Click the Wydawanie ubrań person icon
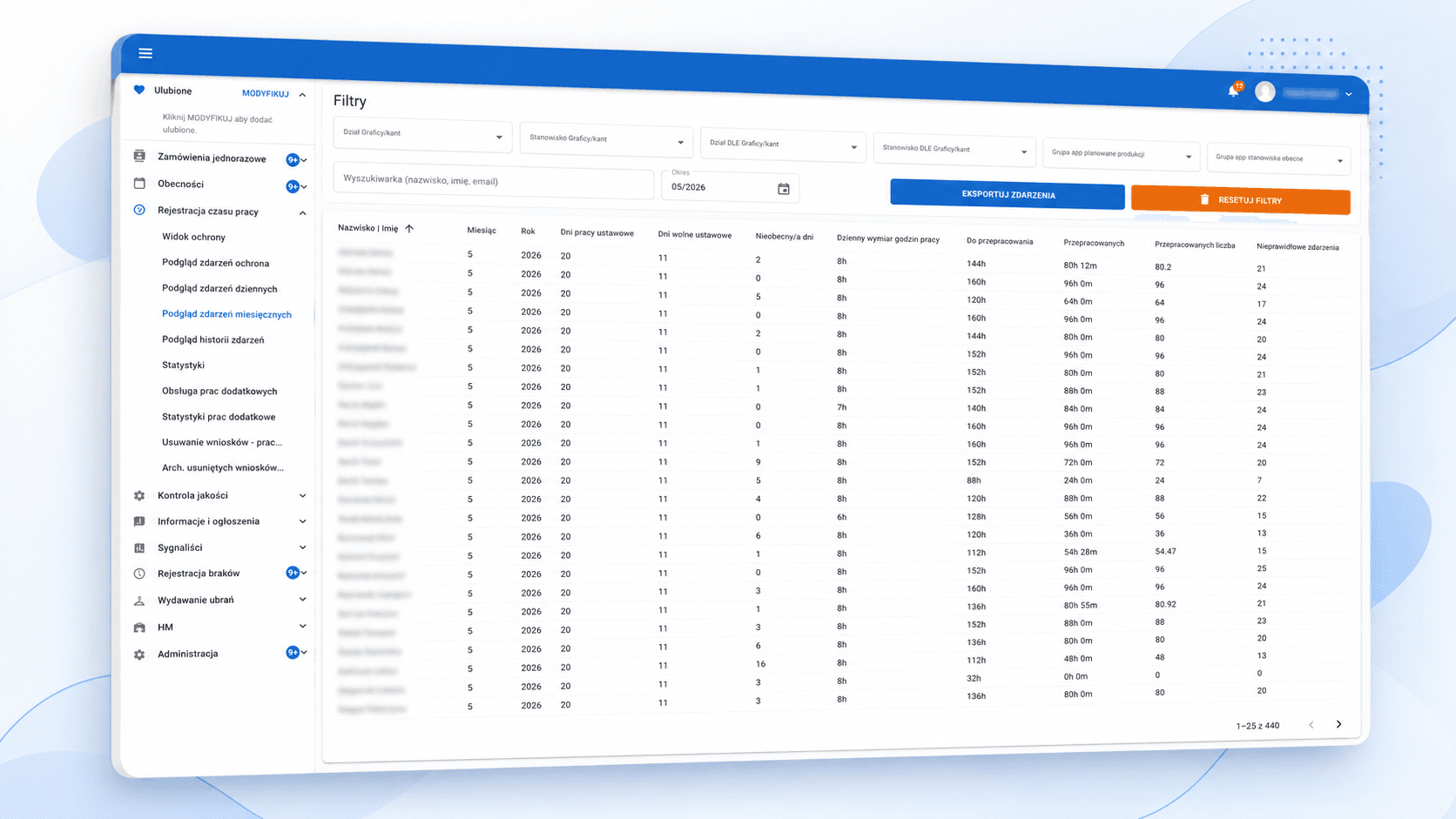 pyautogui.click(x=139, y=601)
